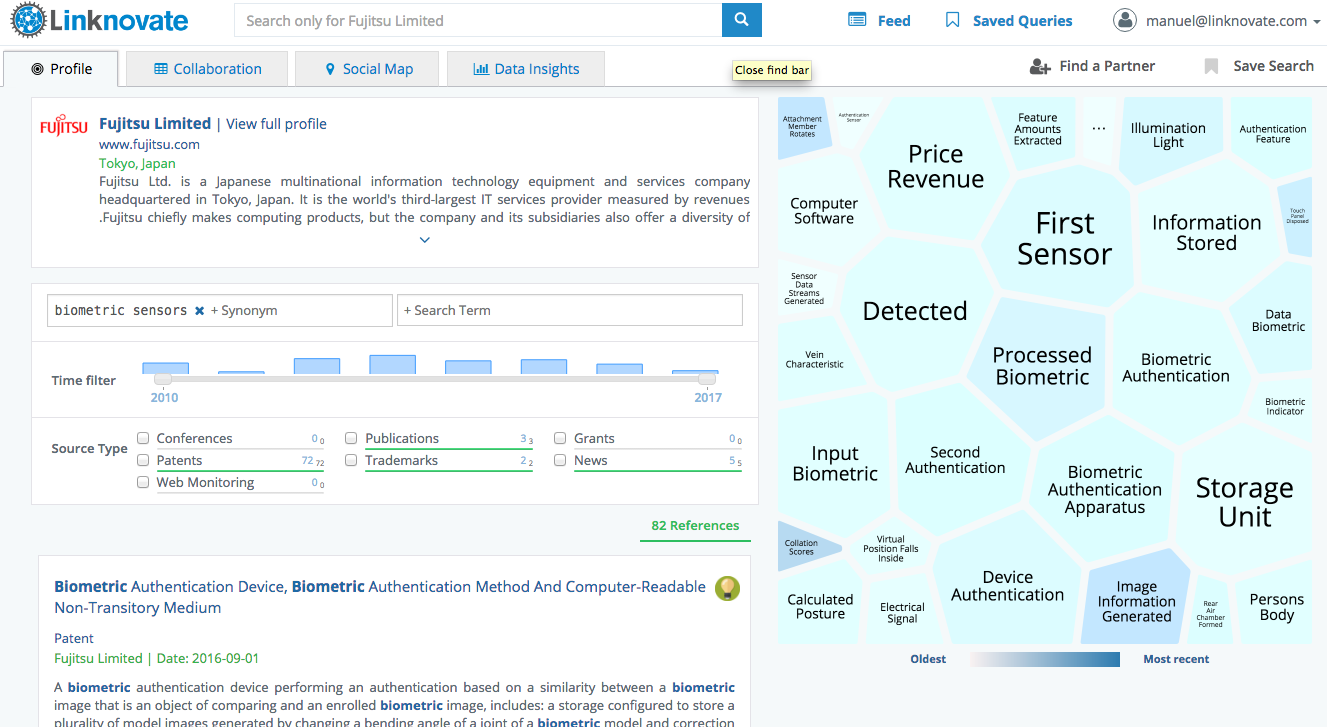This screenshot has width=1327, height=727.
Task: Open the Feed icon link
Action: click(857, 20)
